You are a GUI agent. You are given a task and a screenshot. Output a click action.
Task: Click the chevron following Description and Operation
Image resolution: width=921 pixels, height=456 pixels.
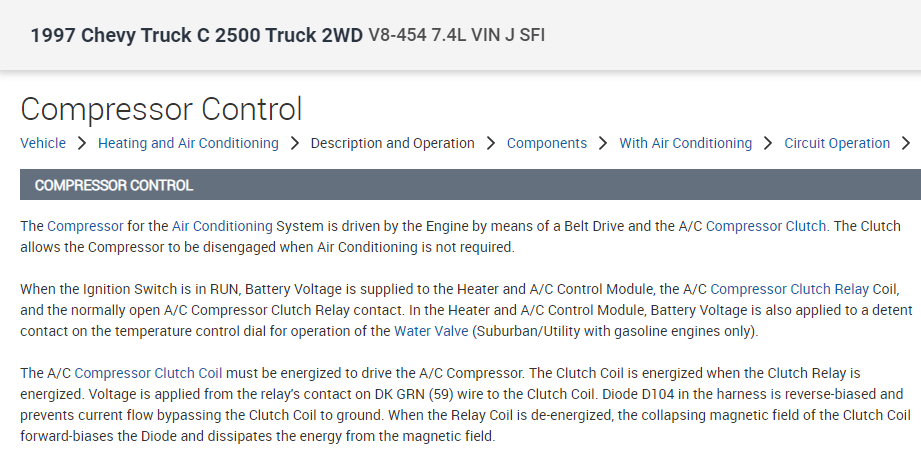coord(491,143)
